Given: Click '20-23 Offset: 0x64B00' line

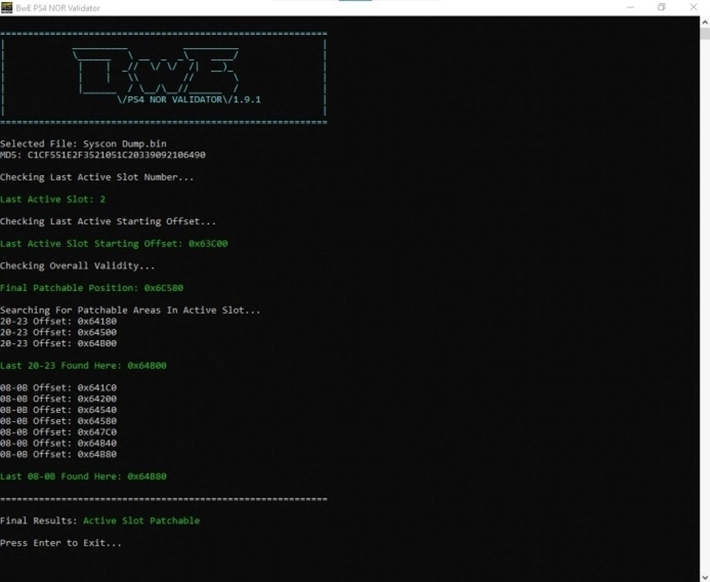Looking at the screenshot, I should tap(58, 343).
